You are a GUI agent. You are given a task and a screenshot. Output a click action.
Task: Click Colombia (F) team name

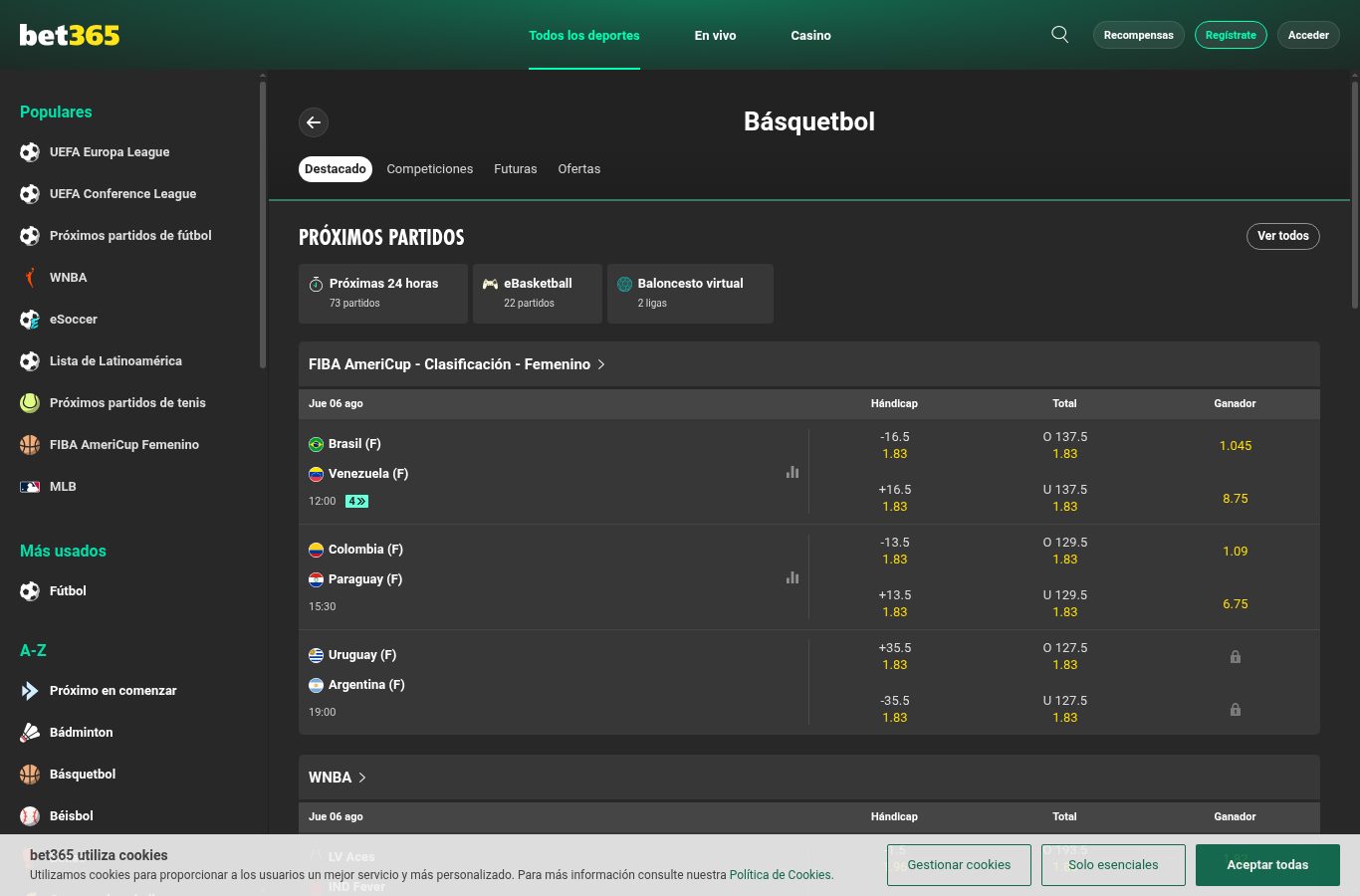365,550
